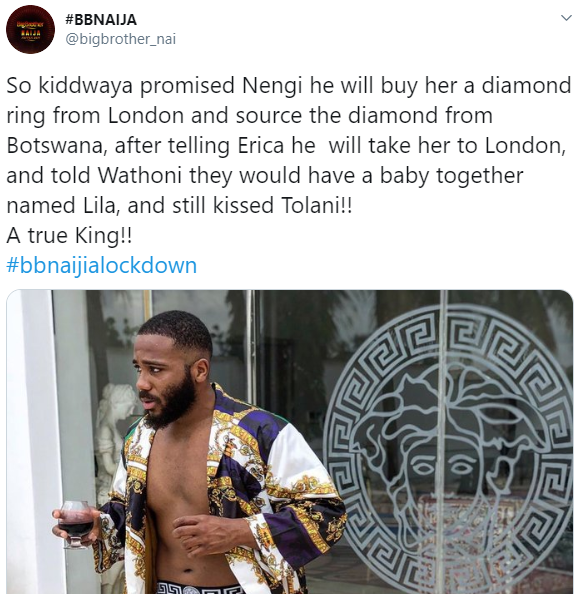Image resolution: width=581 pixels, height=594 pixels.
Task: Click the word "kiddwaya" in the tweet
Action: click(x=86, y=85)
